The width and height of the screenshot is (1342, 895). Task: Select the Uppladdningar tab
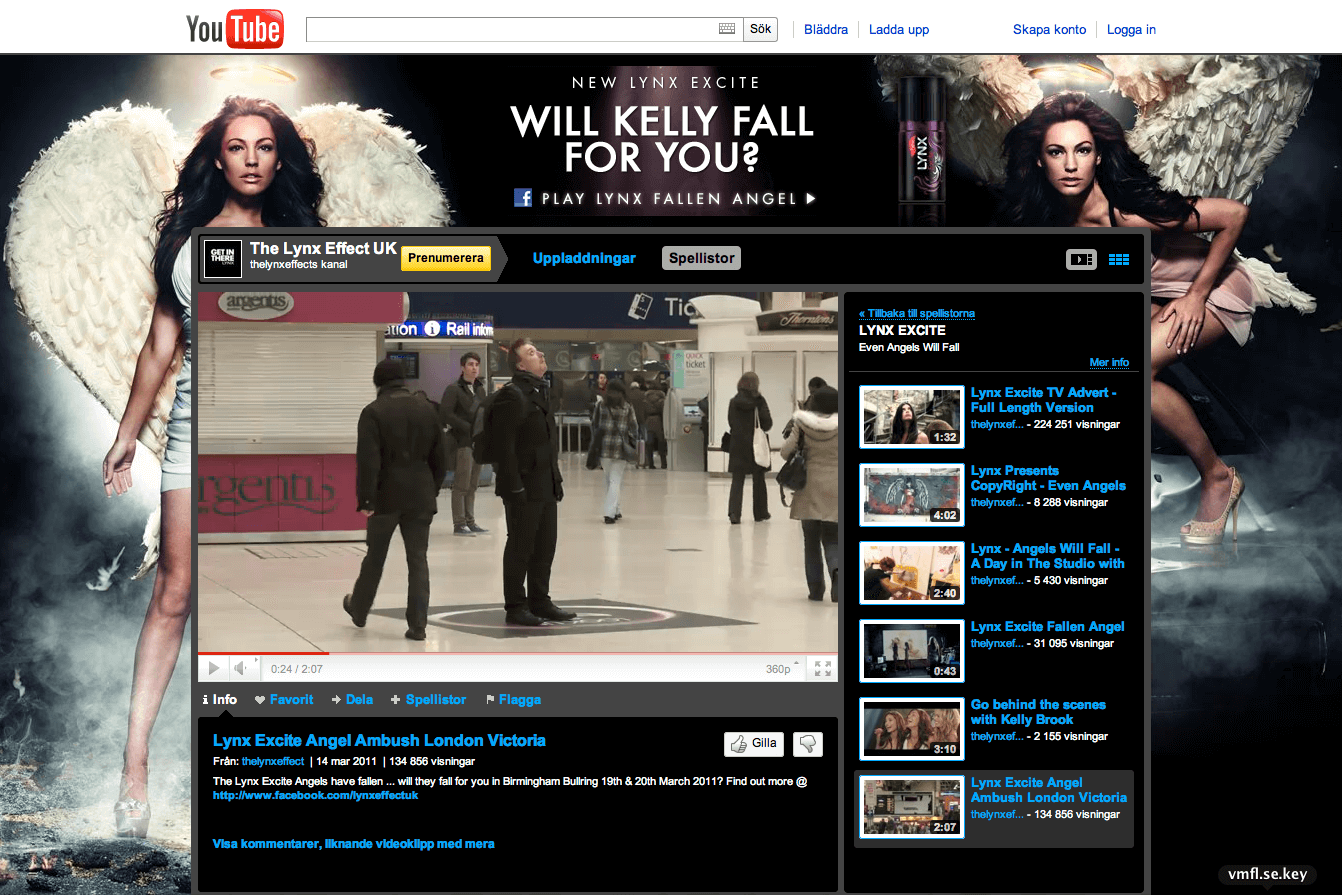[x=584, y=258]
